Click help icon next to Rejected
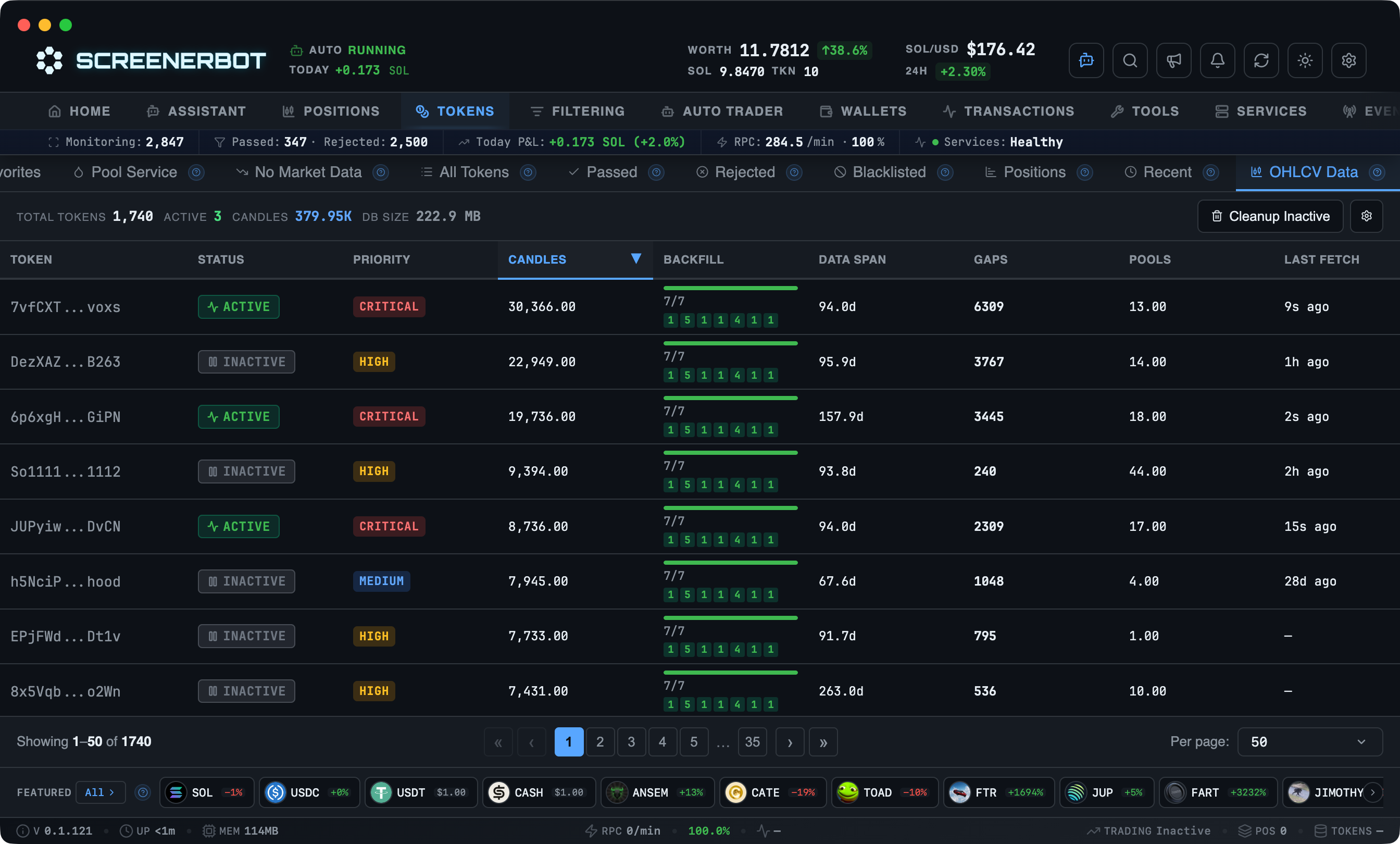This screenshot has height=844, width=1400. coord(794,172)
